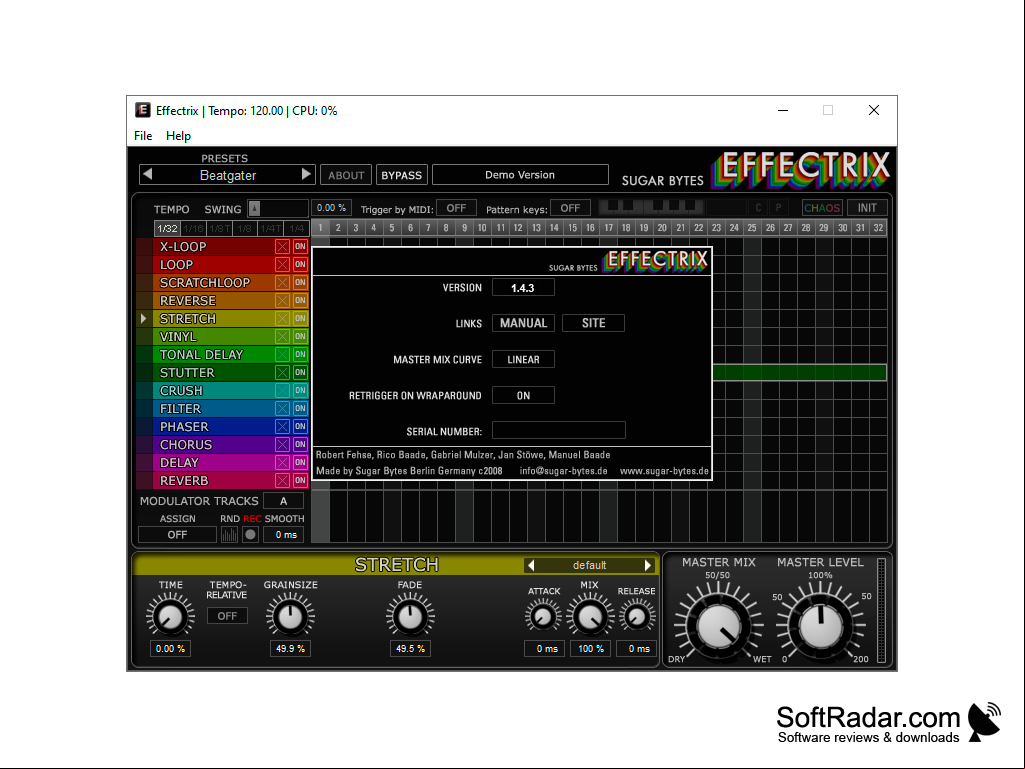Click the ABOUT button
The image size is (1025, 769).
click(346, 175)
